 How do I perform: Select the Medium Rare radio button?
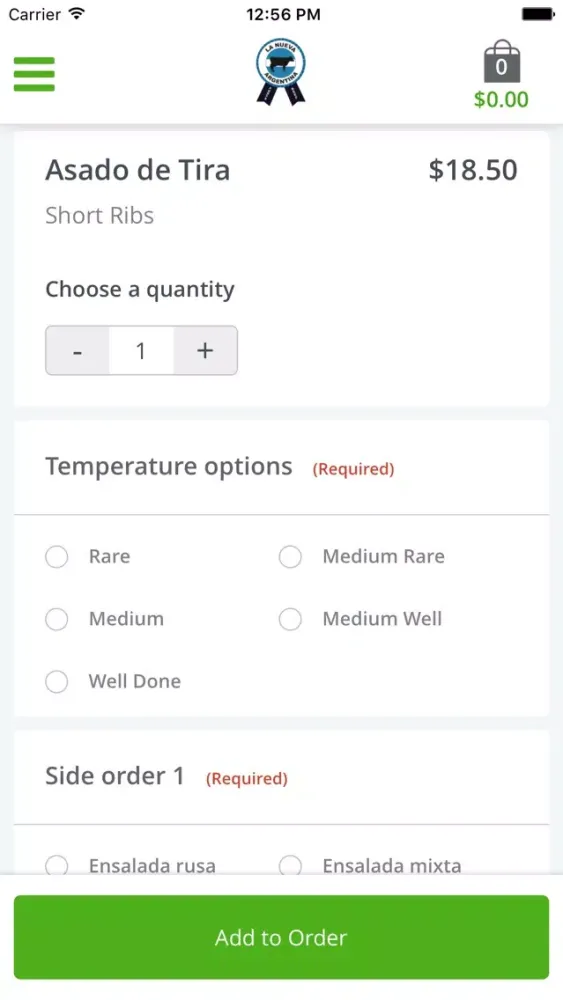pyautogui.click(x=290, y=557)
